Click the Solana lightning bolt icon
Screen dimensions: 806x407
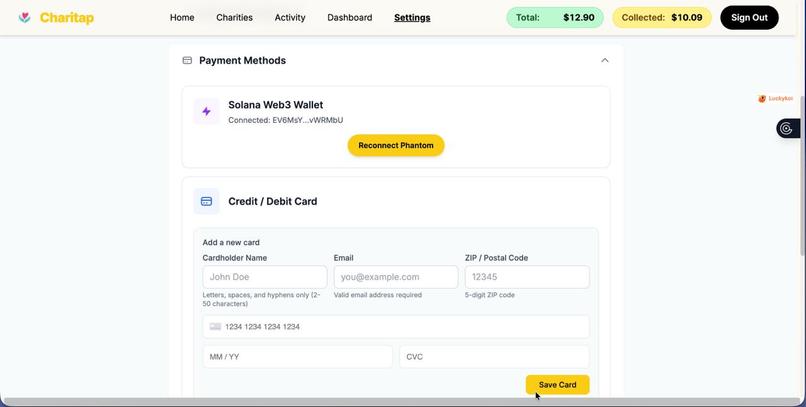[206, 112]
